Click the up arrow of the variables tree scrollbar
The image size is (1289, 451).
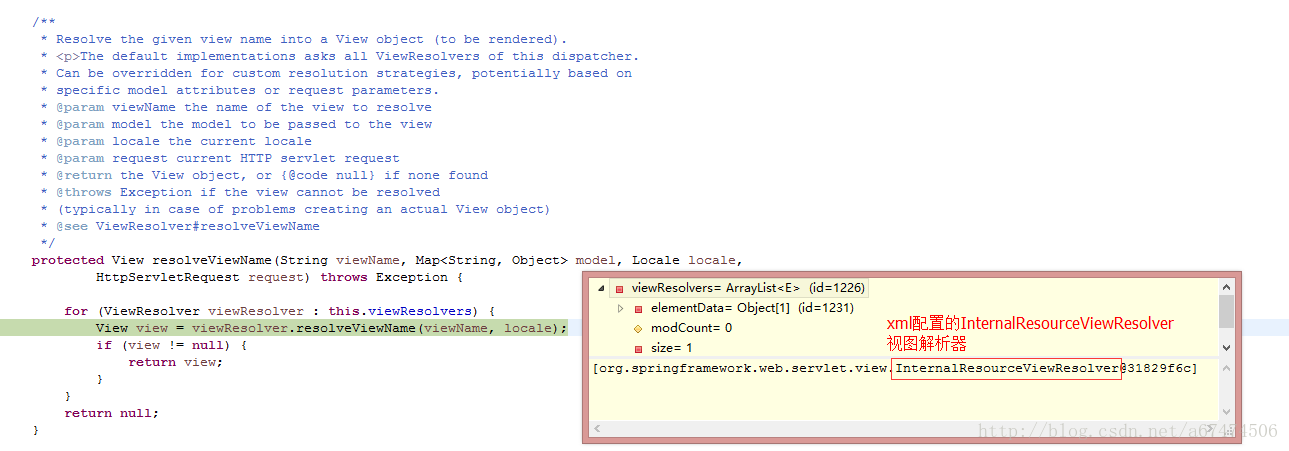click(1226, 286)
